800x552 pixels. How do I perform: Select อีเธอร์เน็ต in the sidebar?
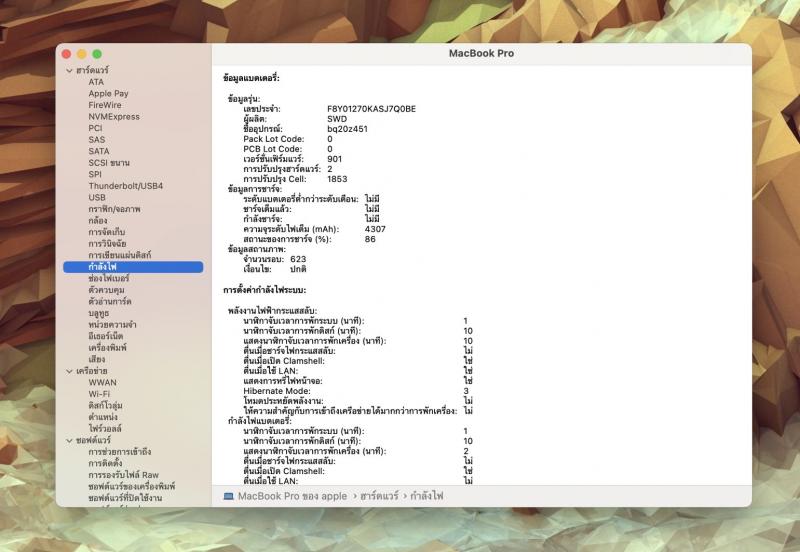[106, 336]
